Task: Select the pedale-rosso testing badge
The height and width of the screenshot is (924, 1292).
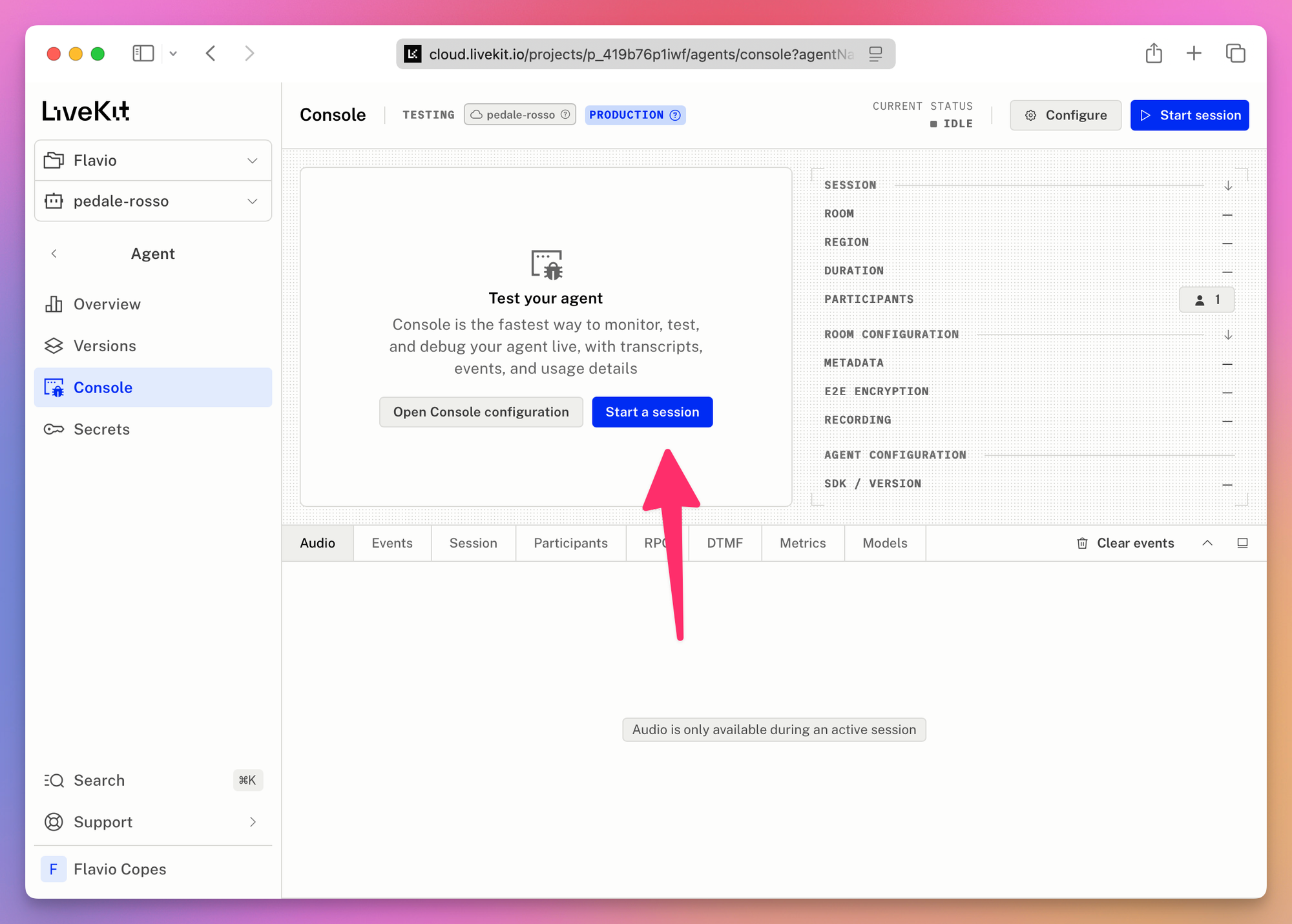Action: (520, 115)
